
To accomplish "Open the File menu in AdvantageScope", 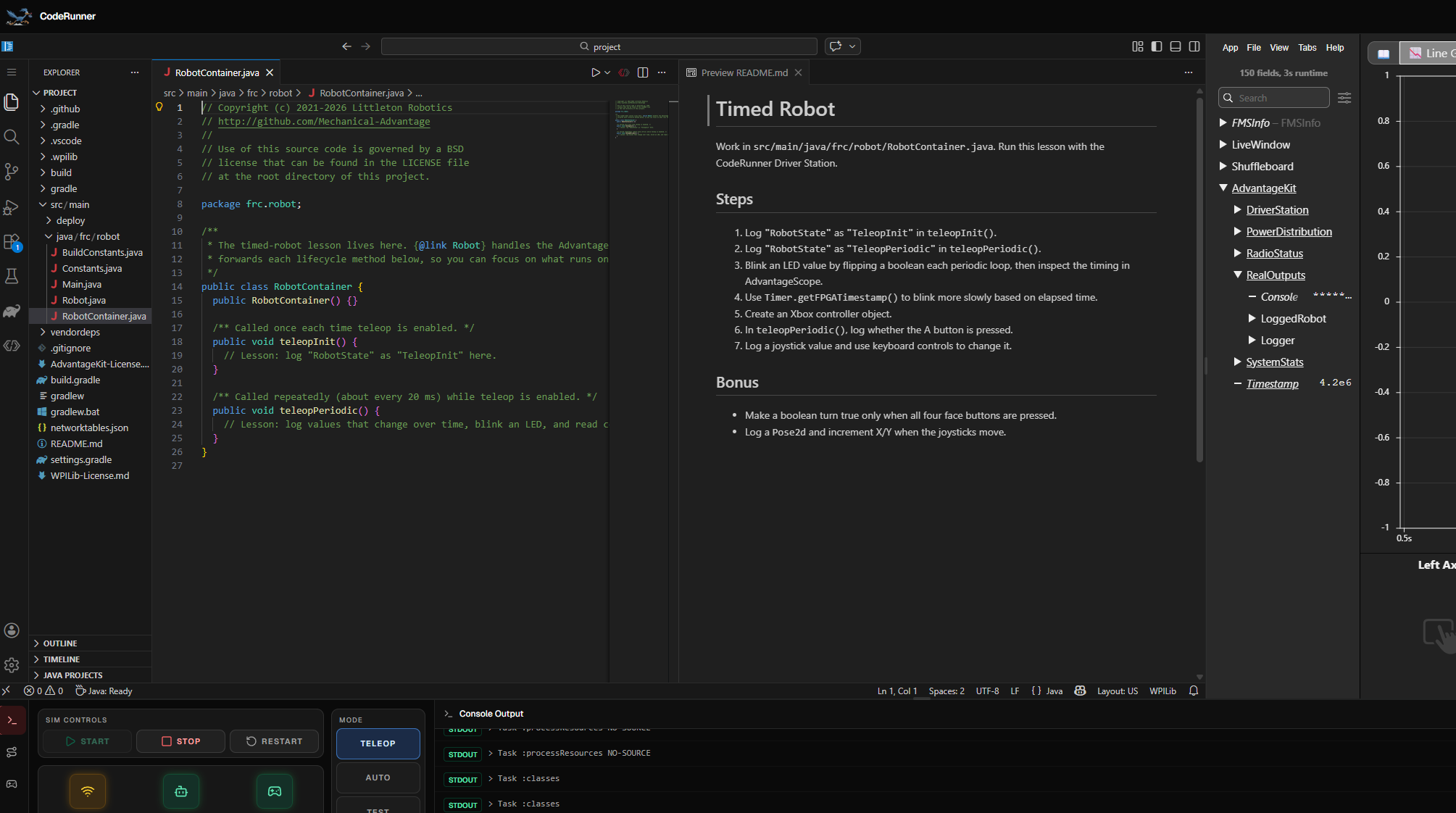I will click(x=1254, y=48).
